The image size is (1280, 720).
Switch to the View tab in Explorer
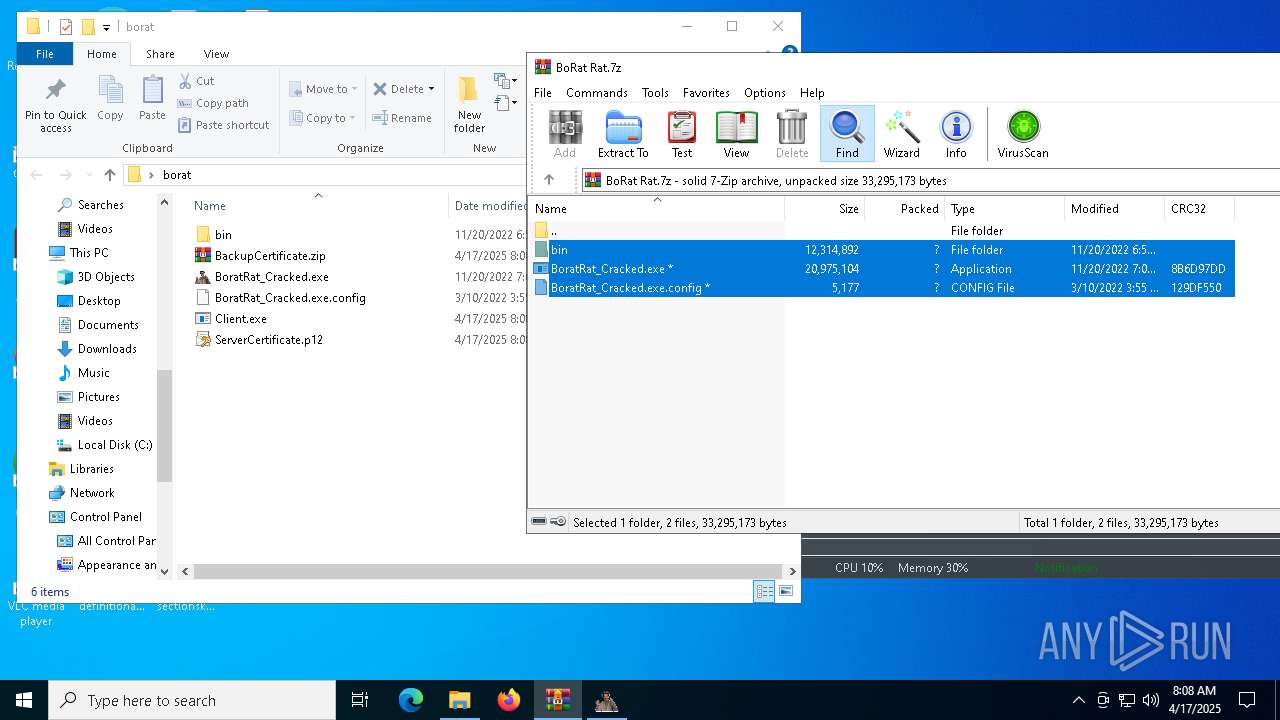(x=216, y=54)
